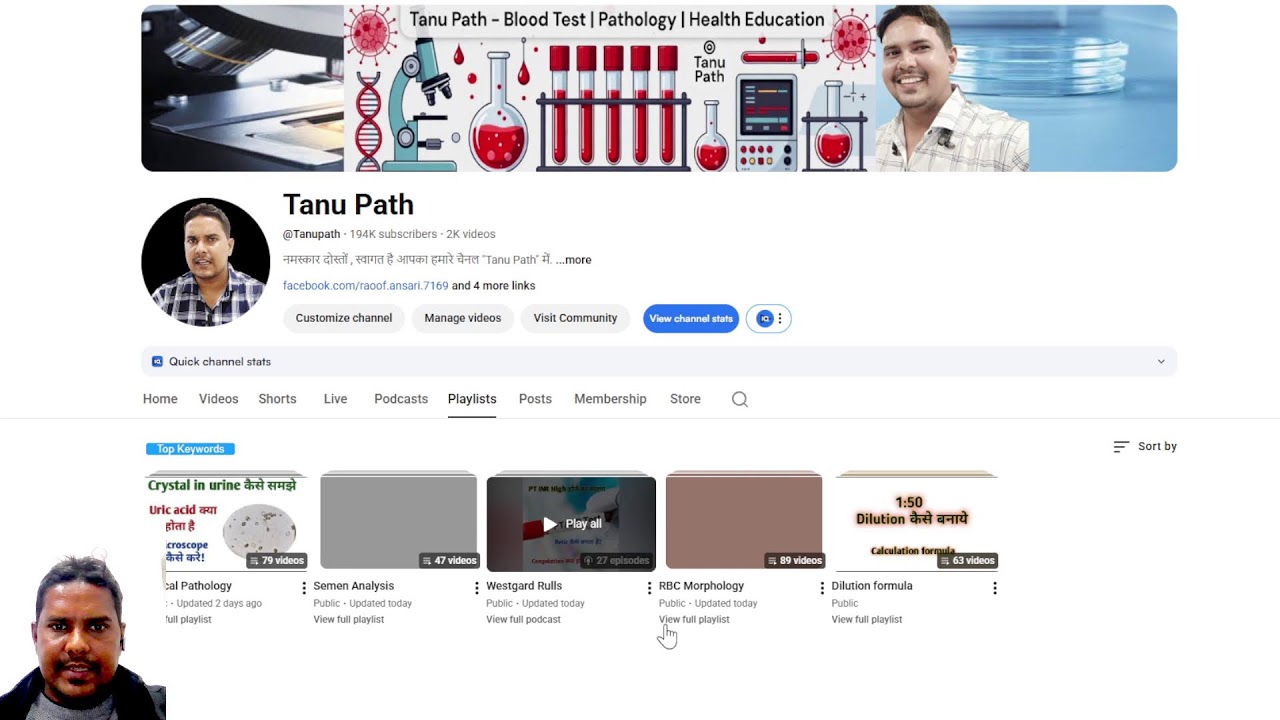
Task: Click 'and 4 more links'
Action: [x=493, y=286]
